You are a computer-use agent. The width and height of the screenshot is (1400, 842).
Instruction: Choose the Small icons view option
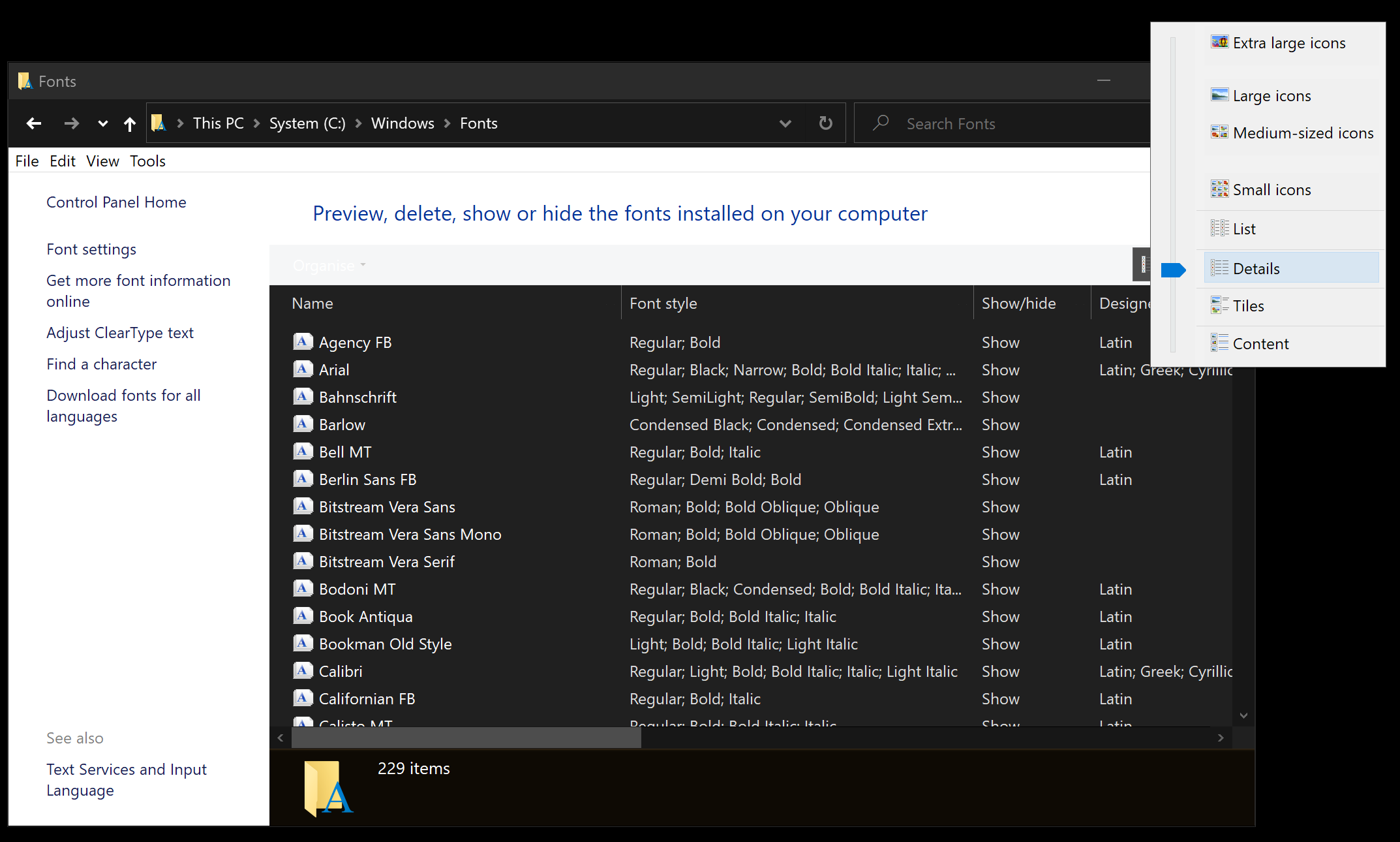pos(1271,190)
